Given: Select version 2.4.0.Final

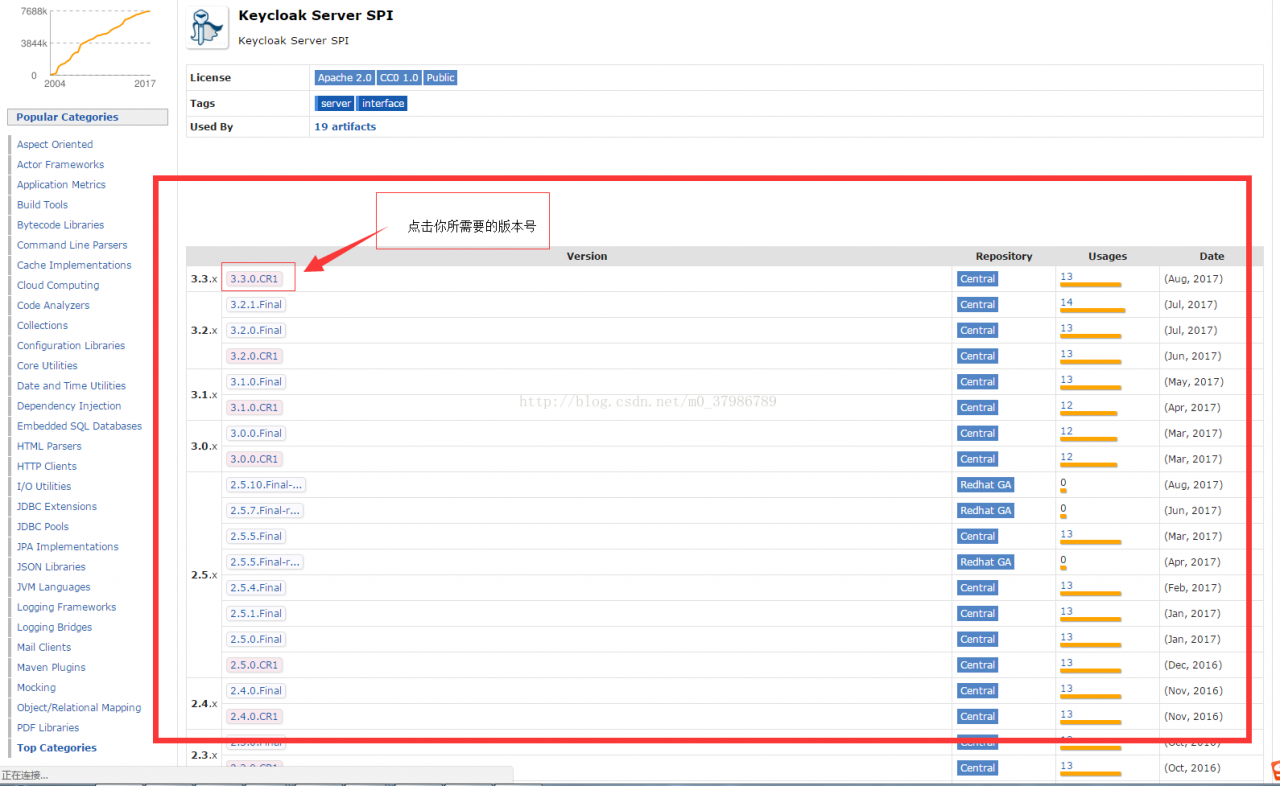Looking at the screenshot, I should click(x=256, y=691).
